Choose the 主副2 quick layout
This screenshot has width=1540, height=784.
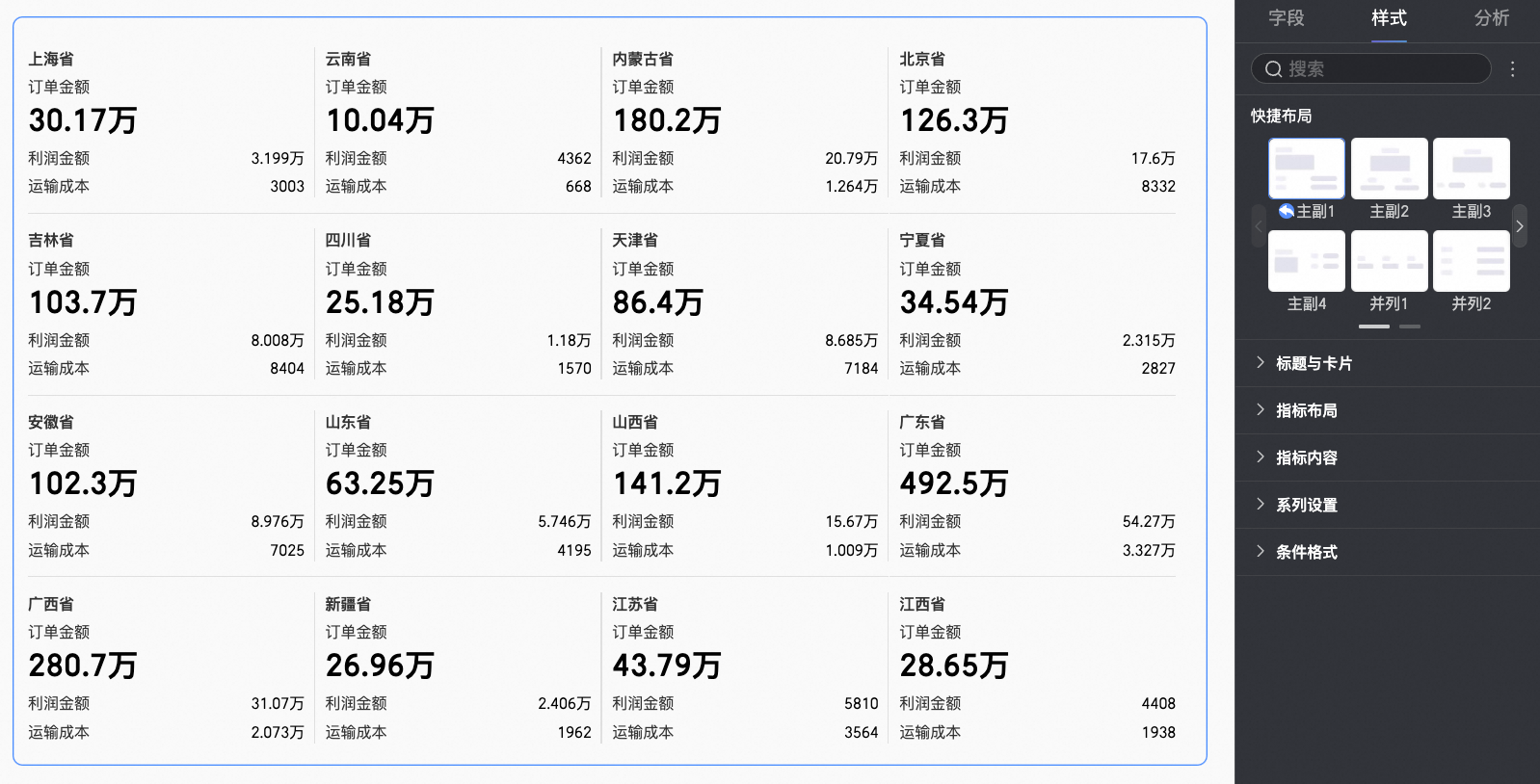[1389, 169]
